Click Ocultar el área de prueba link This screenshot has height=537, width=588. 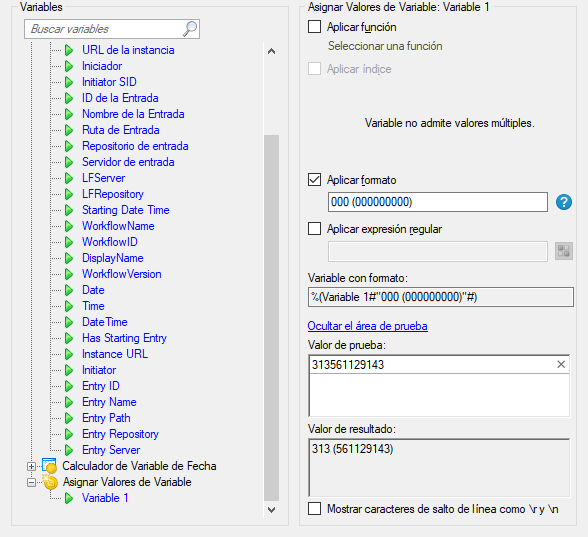point(368,326)
